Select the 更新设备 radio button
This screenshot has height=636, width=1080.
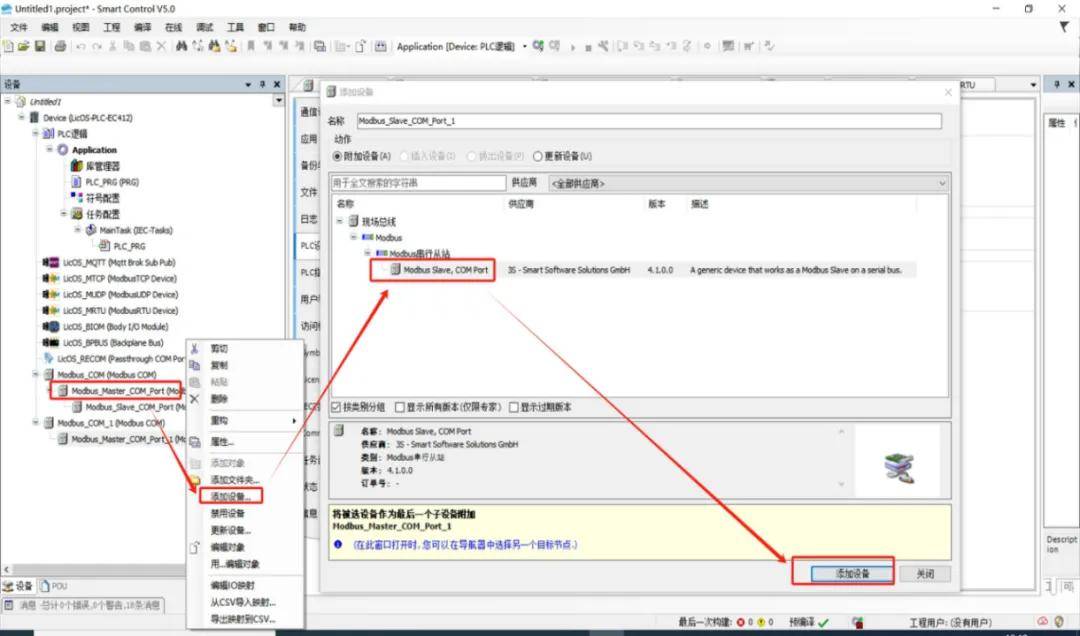[538, 156]
